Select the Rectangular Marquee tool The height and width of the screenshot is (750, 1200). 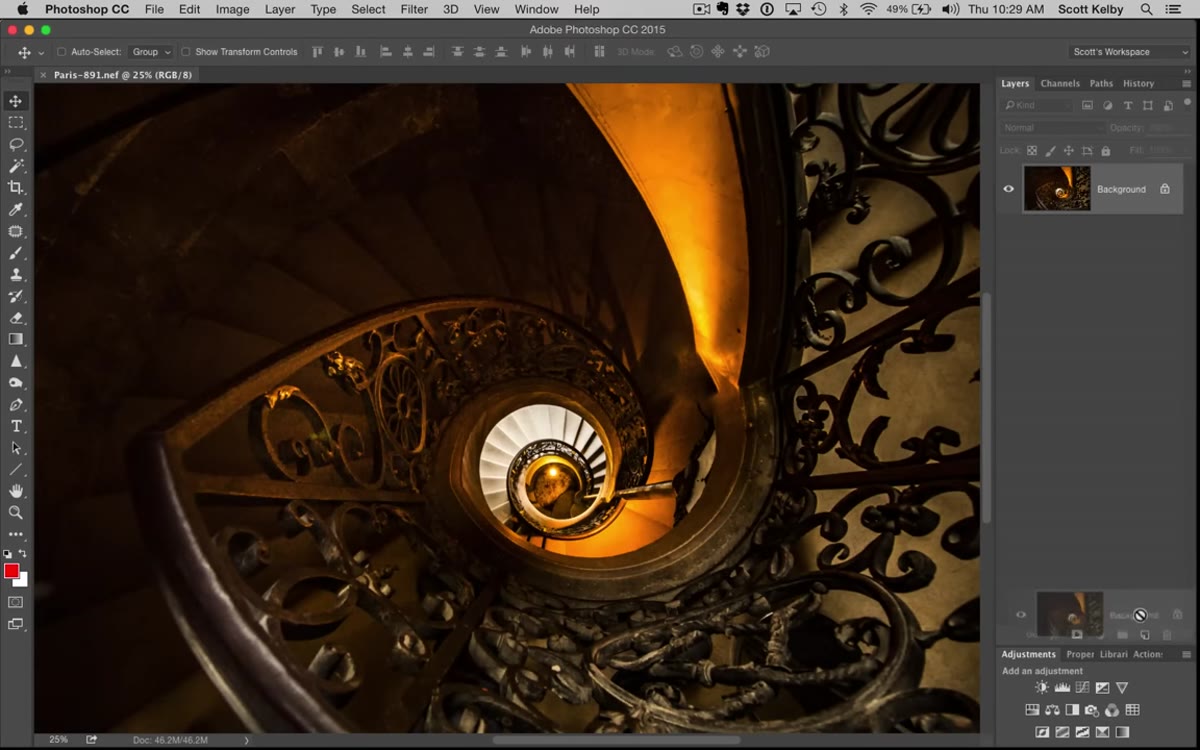tap(15, 123)
